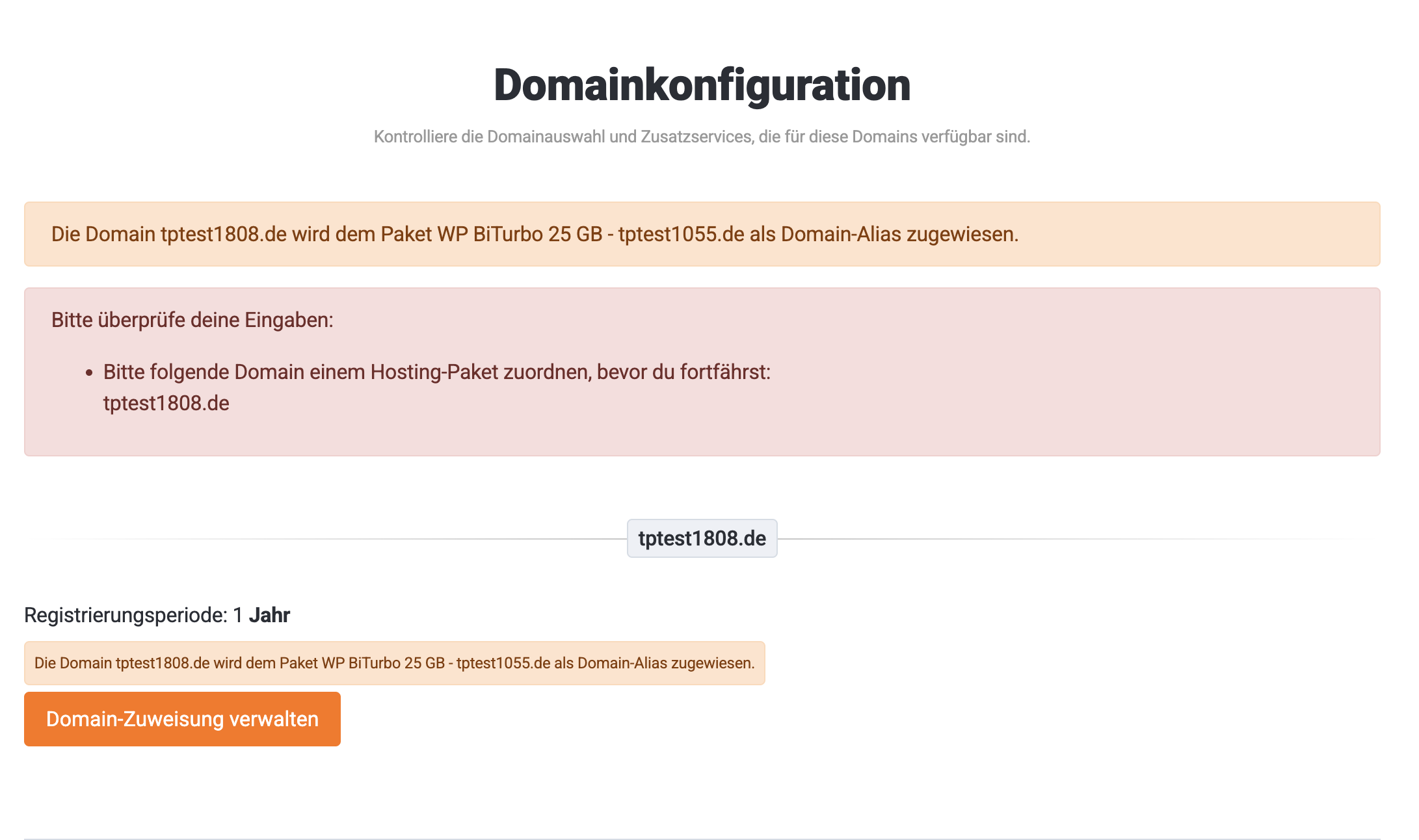Viewport: 1419px width, 840px height.
Task: Click tptest1055.de in the large top banner
Action: click(x=681, y=234)
